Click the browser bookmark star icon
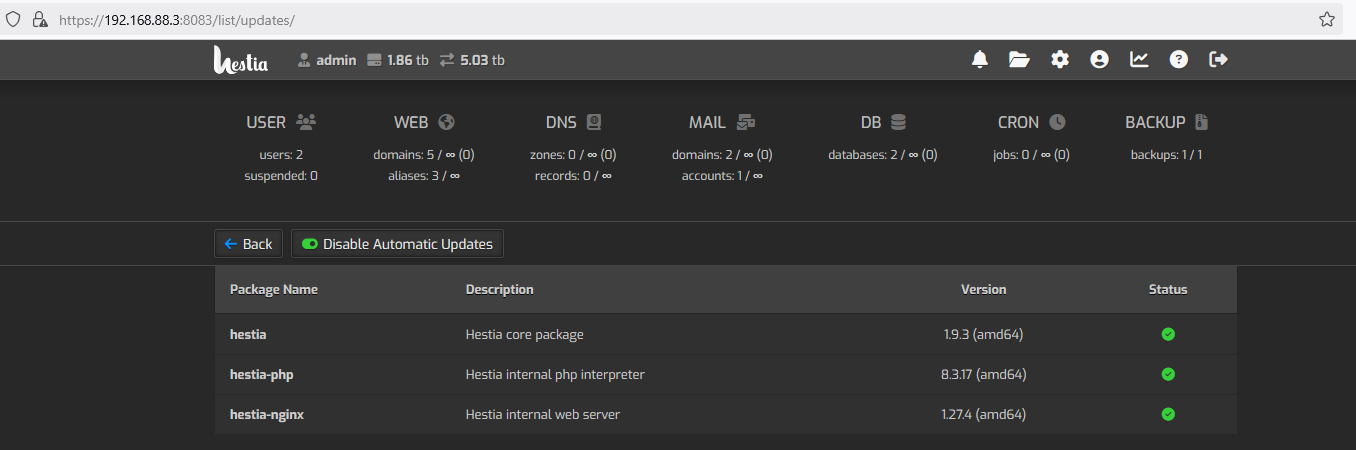This screenshot has height=450, width=1356. tap(1327, 19)
